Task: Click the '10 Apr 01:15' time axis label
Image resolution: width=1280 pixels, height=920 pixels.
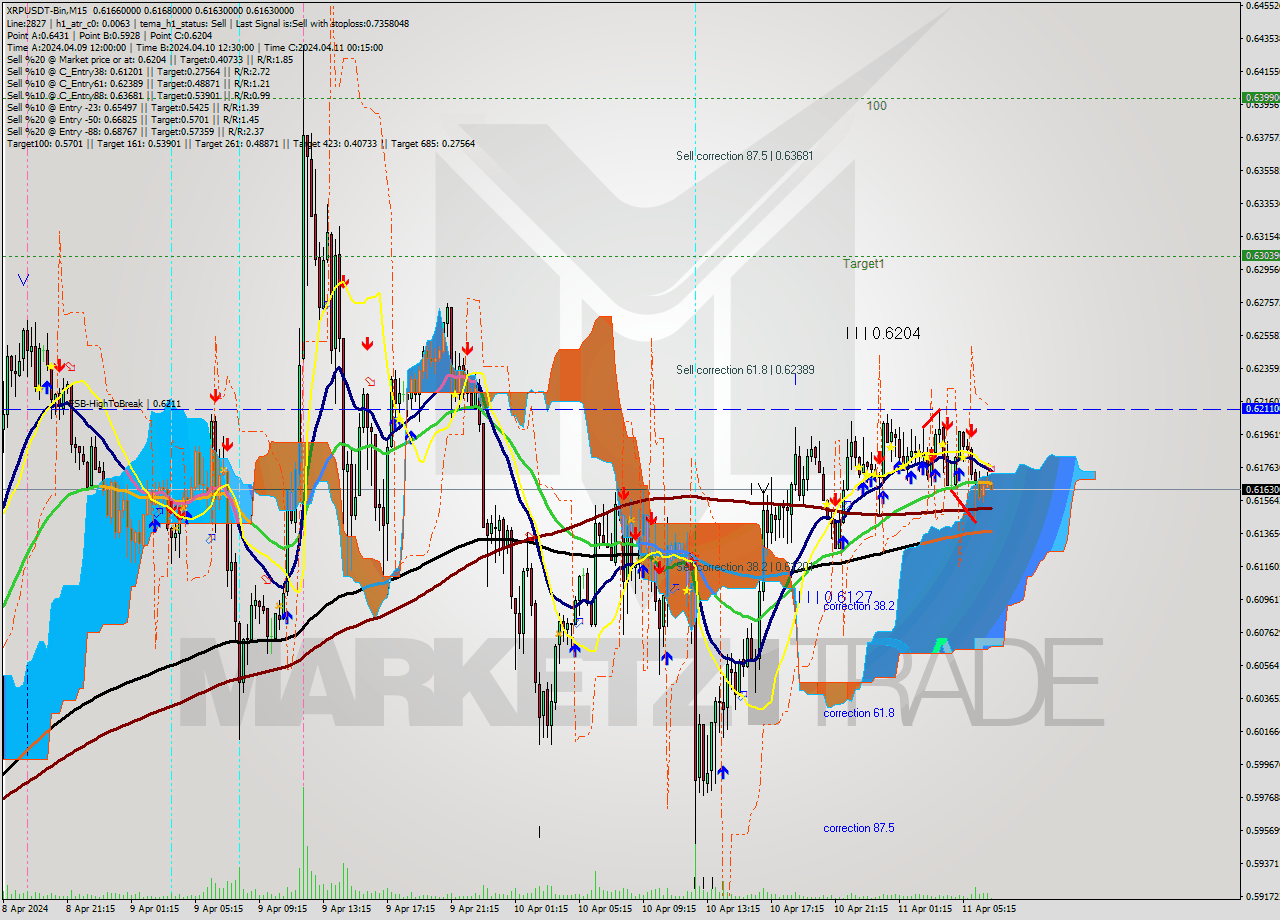Action: (541, 909)
